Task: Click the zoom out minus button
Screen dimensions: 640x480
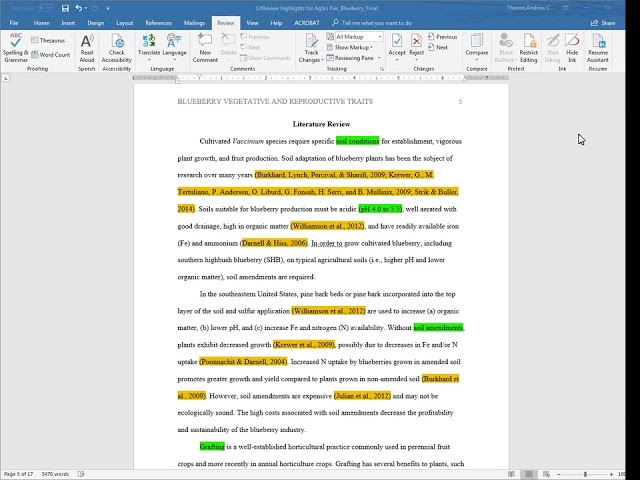Action: coord(559,474)
